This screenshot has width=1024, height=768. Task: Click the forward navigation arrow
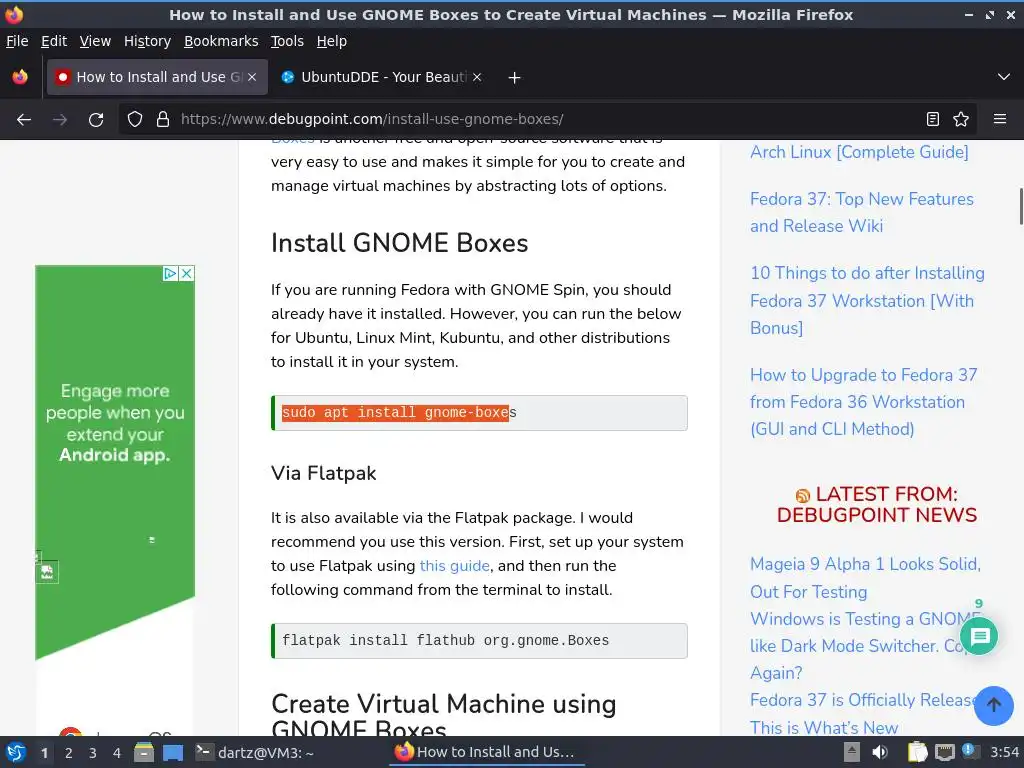click(x=60, y=120)
